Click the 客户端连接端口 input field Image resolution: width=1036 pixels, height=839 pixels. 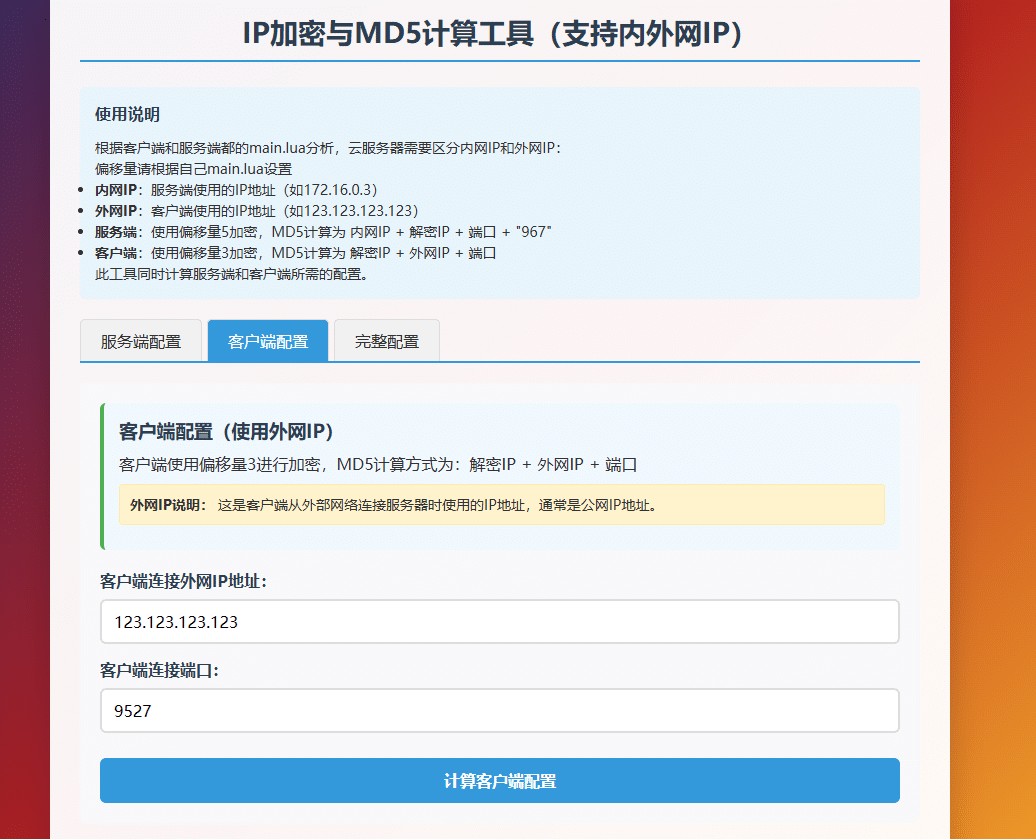pos(499,711)
